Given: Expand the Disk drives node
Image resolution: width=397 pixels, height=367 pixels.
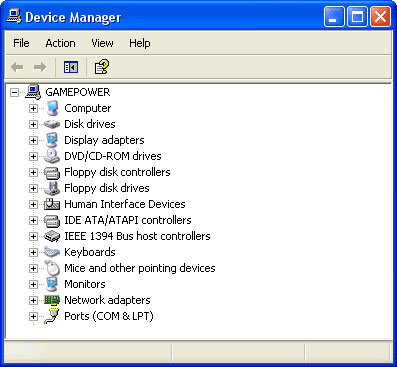Looking at the screenshot, I should 33,124.
